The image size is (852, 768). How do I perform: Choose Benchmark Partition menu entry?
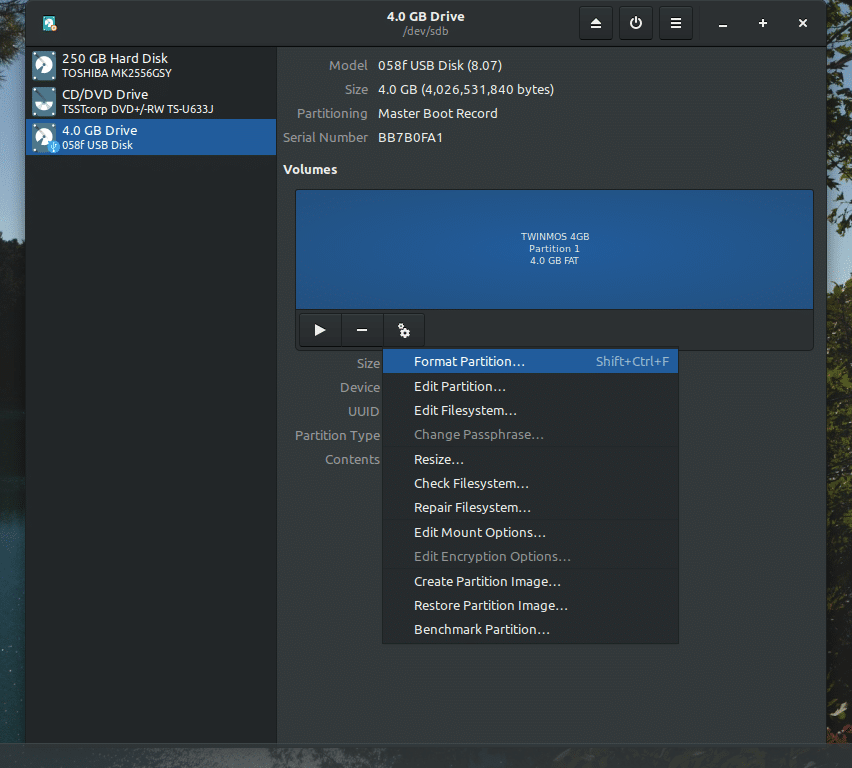(x=530, y=629)
